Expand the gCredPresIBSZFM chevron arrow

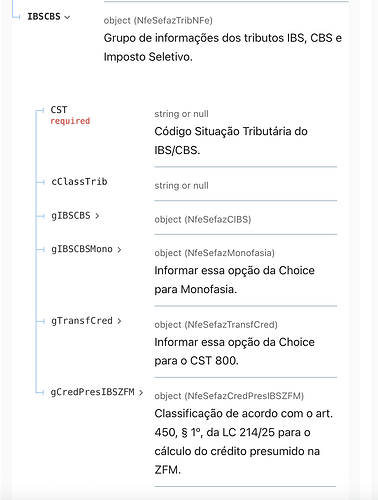pyautogui.click(x=141, y=393)
